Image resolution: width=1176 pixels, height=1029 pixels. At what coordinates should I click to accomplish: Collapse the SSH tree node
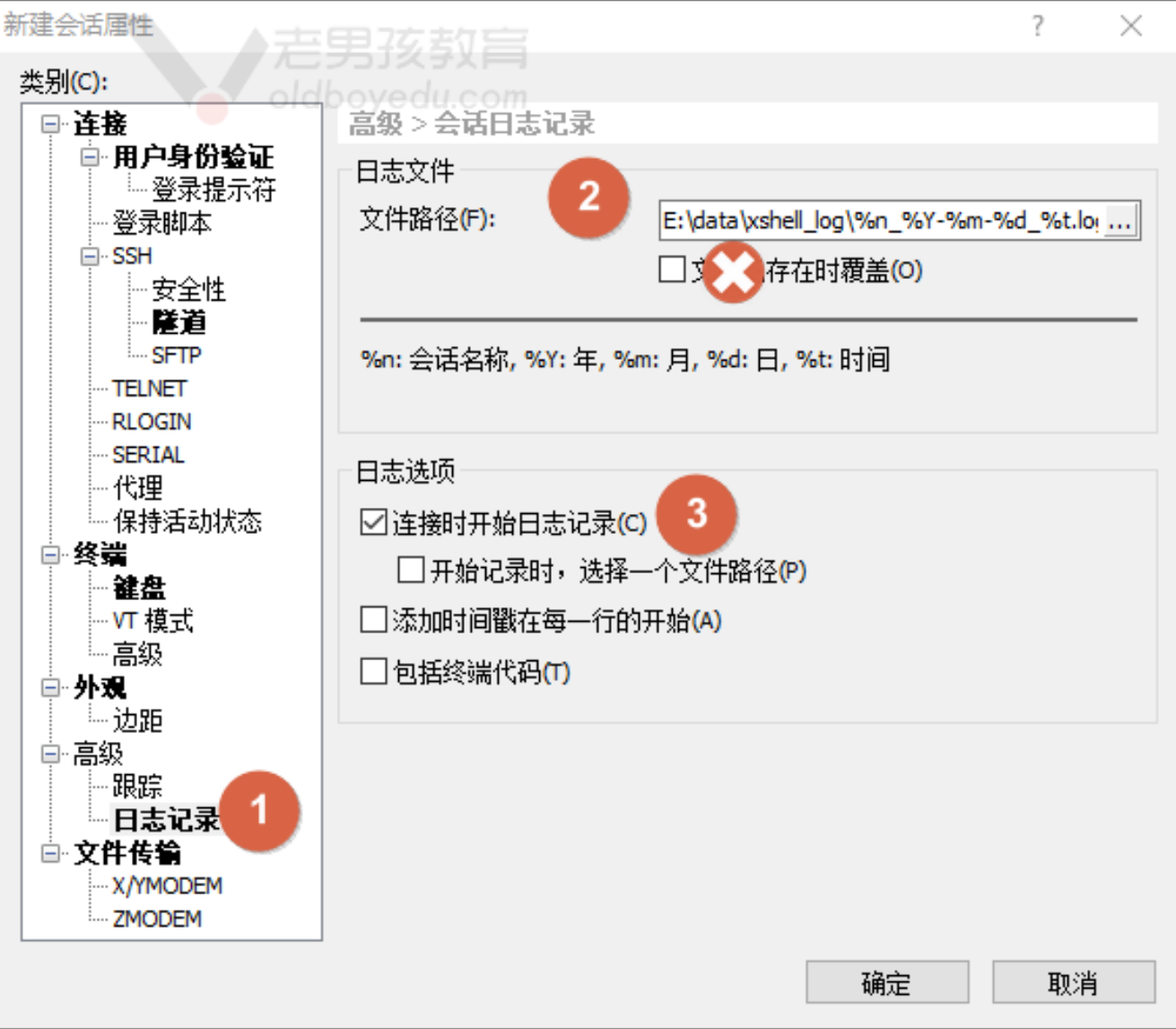[x=91, y=257]
